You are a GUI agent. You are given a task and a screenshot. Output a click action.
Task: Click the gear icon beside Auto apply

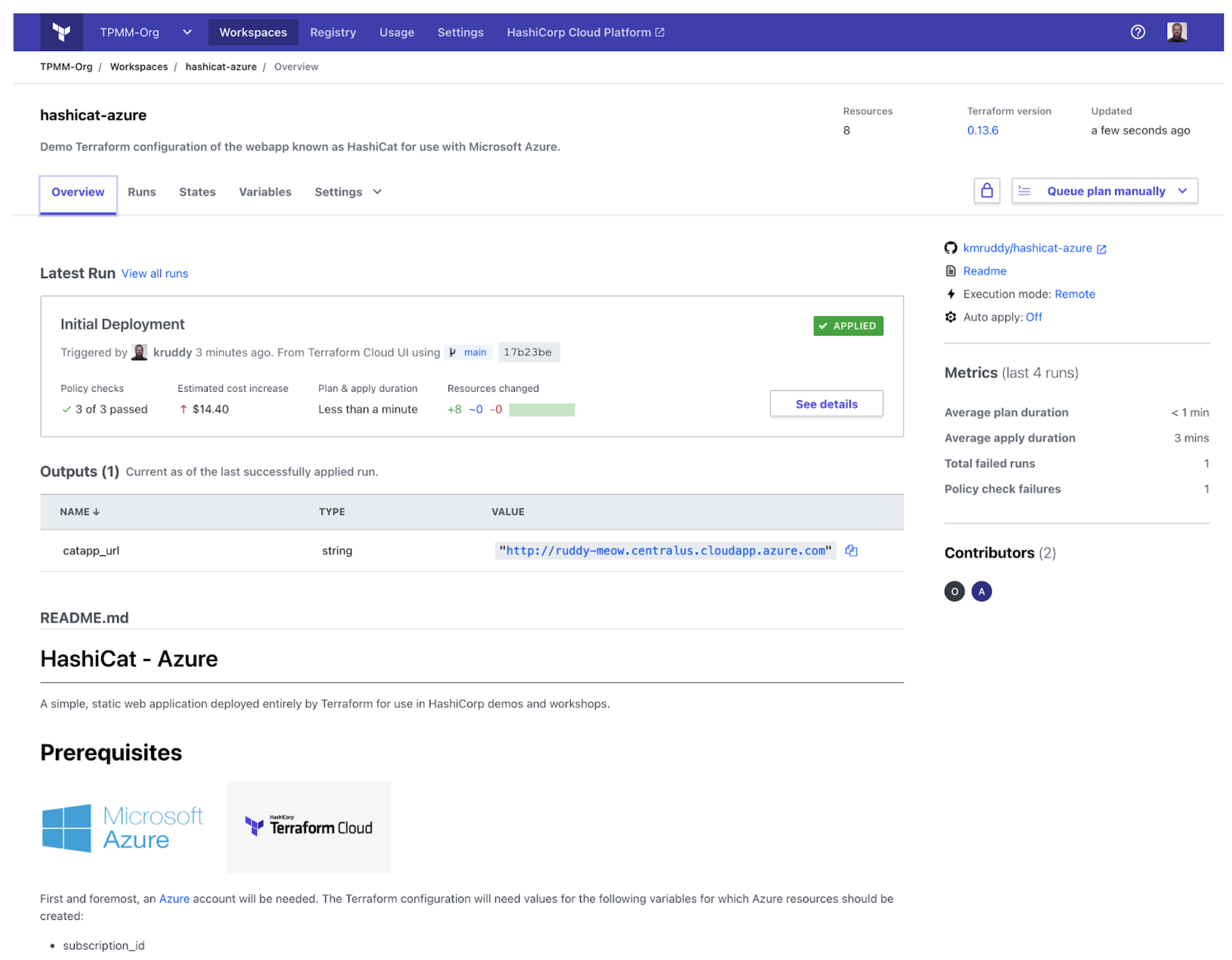951,317
